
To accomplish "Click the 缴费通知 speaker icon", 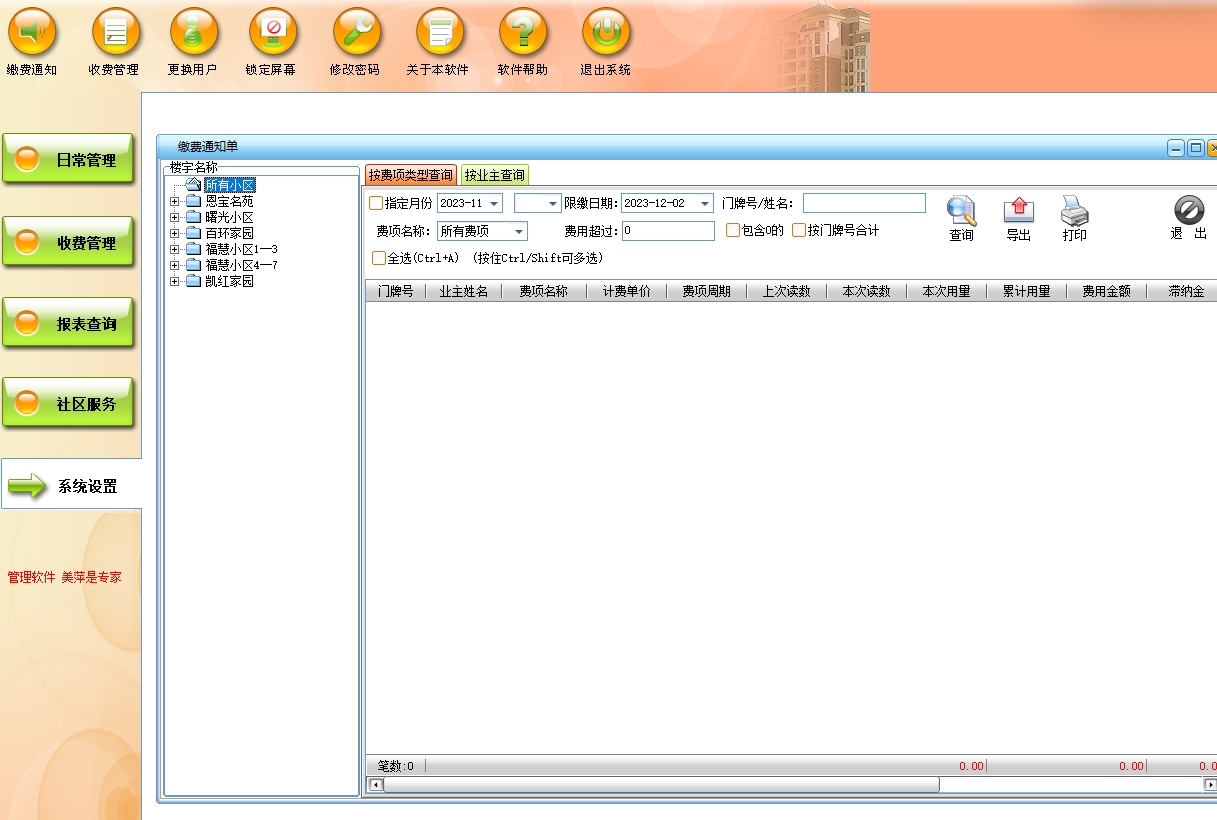I will [x=32, y=33].
